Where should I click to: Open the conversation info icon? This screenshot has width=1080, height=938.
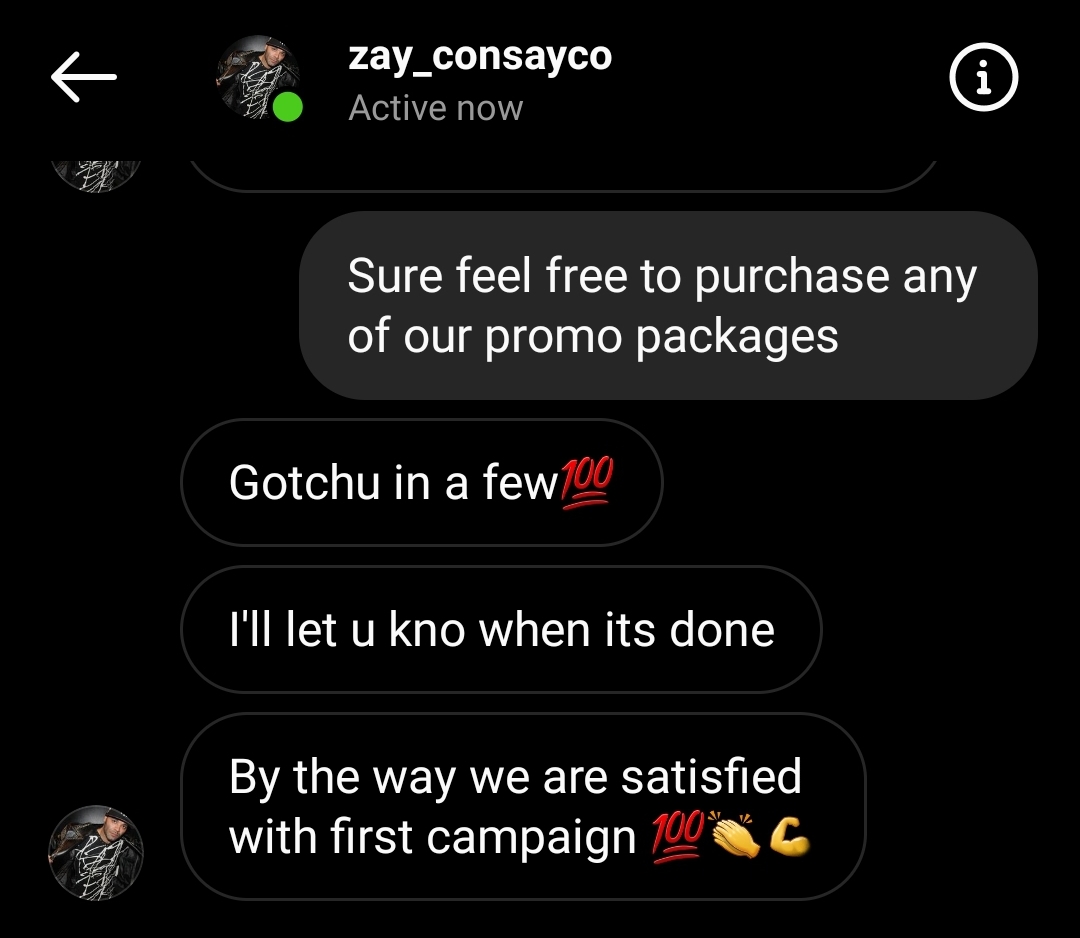tap(984, 76)
